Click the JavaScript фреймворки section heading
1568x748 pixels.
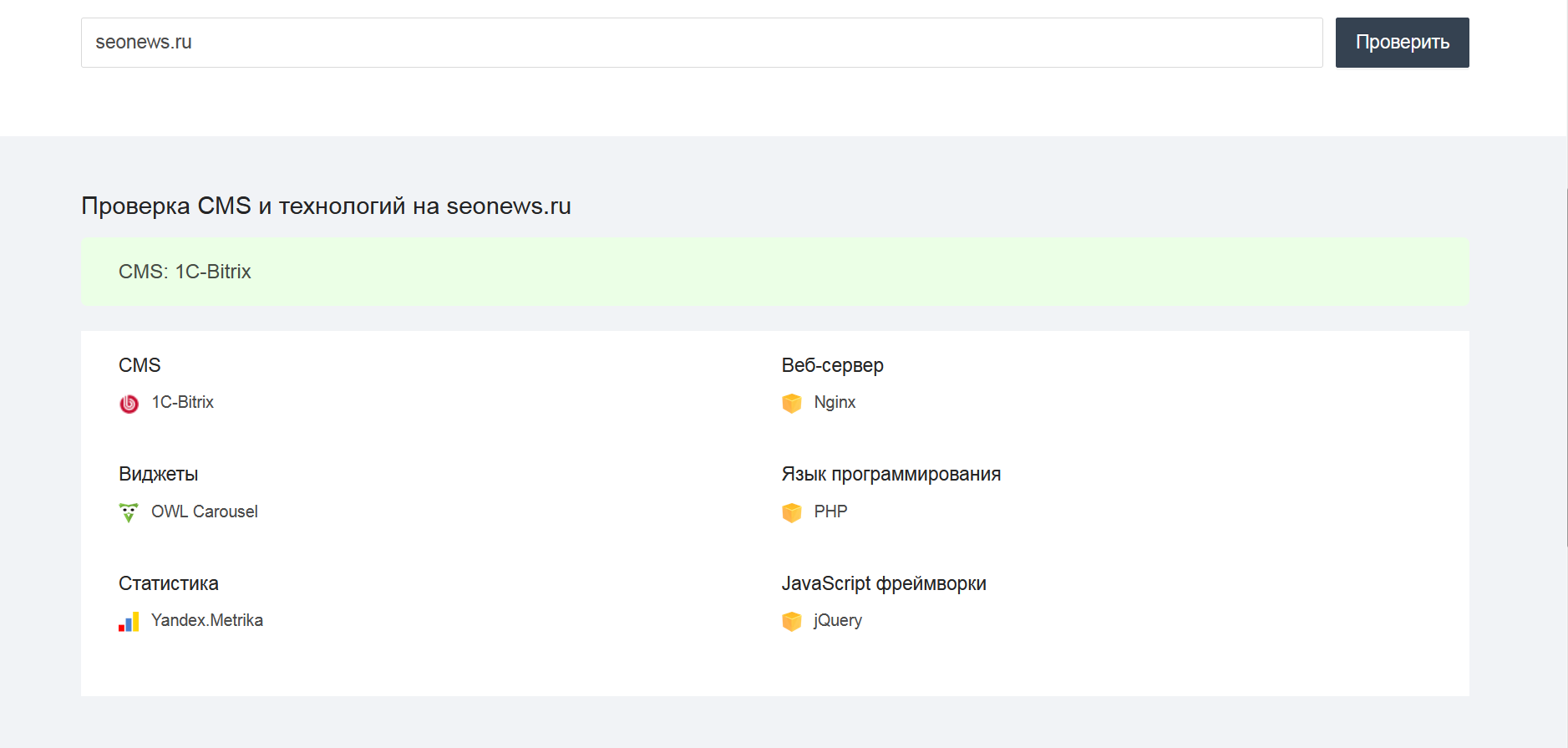click(883, 583)
